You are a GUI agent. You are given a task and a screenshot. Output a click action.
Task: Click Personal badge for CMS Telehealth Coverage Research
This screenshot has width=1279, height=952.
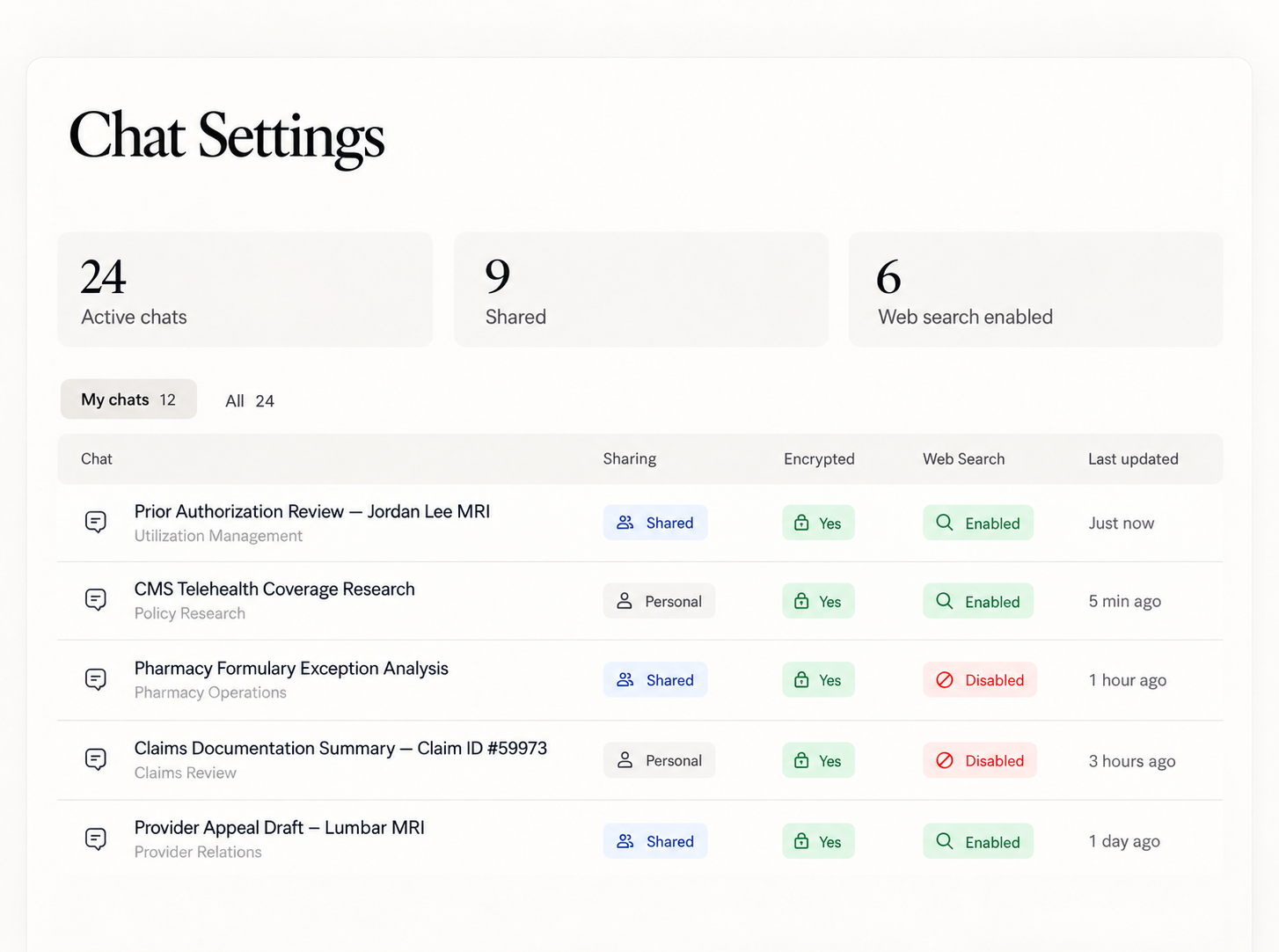(x=659, y=601)
